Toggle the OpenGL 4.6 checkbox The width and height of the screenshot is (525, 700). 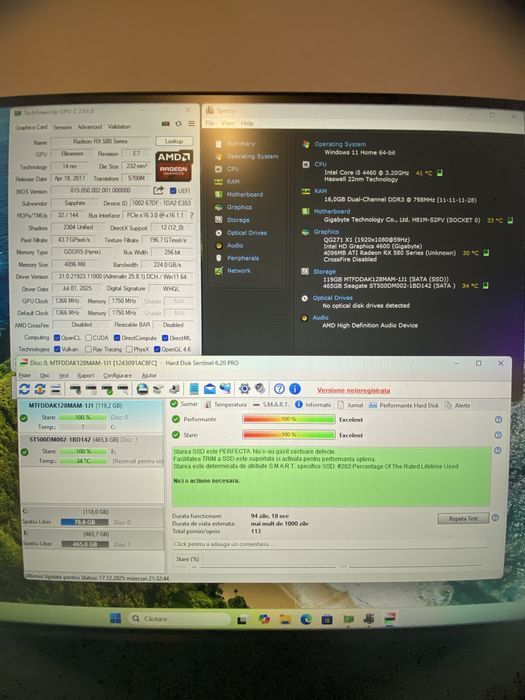(x=157, y=349)
